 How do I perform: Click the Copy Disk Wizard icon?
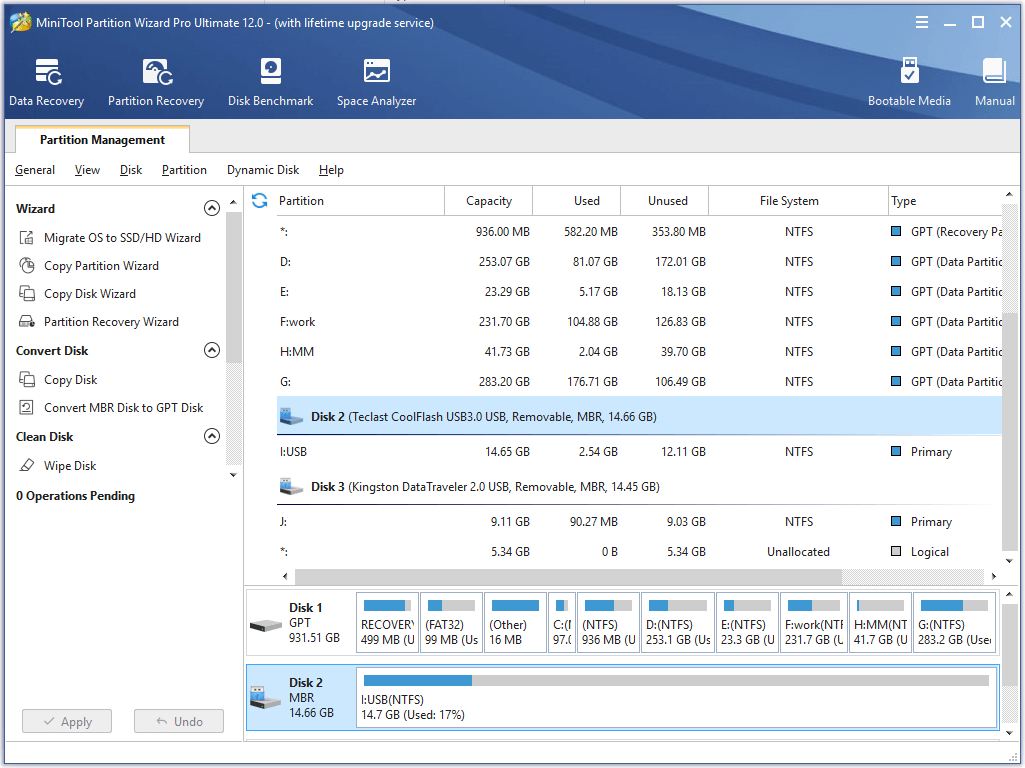27,293
